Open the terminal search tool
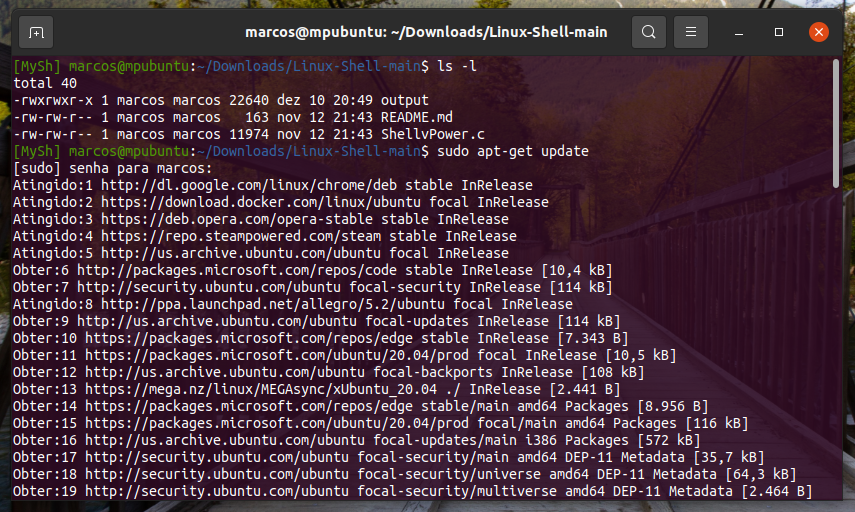 tap(648, 32)
